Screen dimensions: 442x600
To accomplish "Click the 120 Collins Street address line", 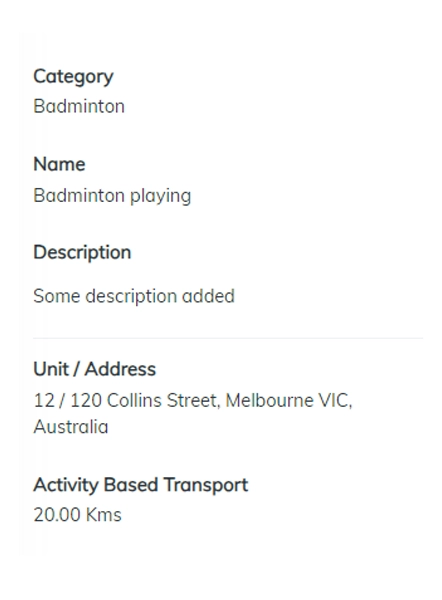I will (x=193, y=401).
